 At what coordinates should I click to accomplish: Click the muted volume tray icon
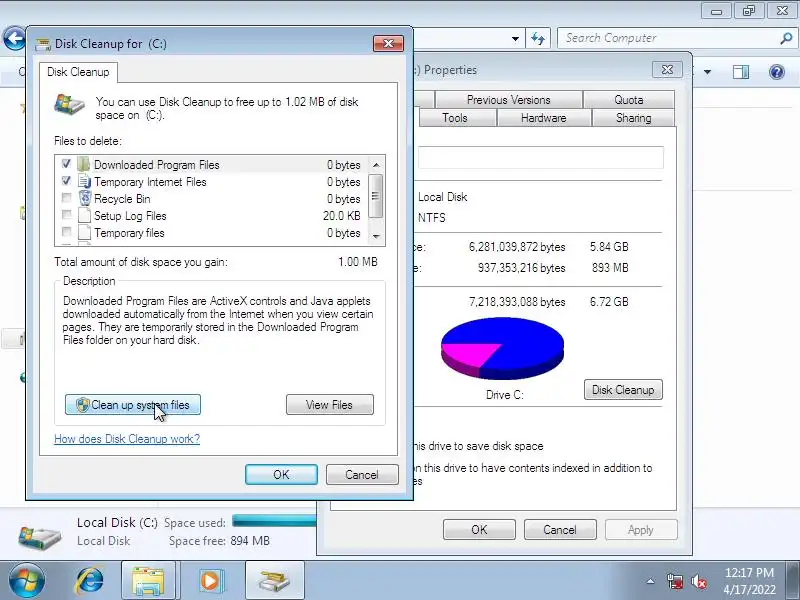[x=698, y=581]
